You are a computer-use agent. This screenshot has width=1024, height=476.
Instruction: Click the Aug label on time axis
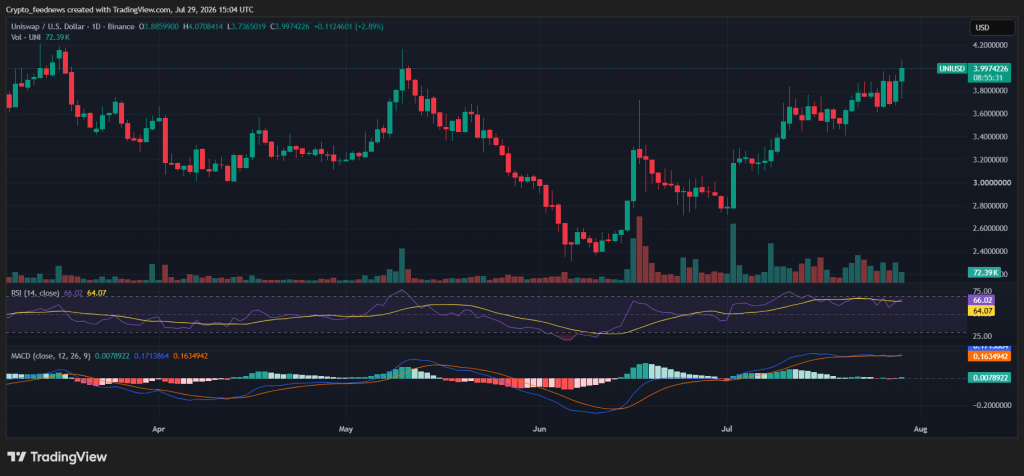(920, 430)
